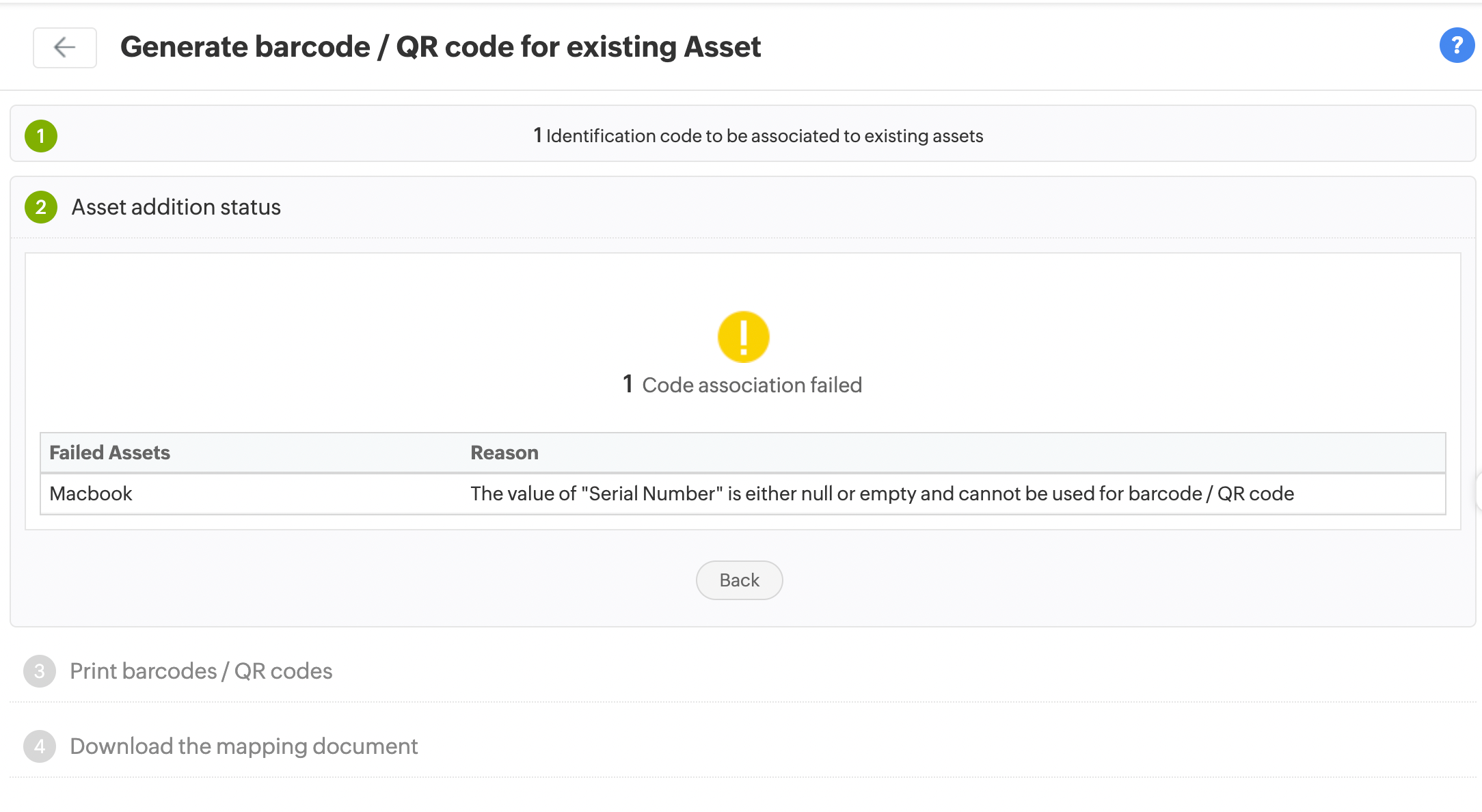Select the Macbook failed asset row
1482x812 pixels.
point(91,493)
